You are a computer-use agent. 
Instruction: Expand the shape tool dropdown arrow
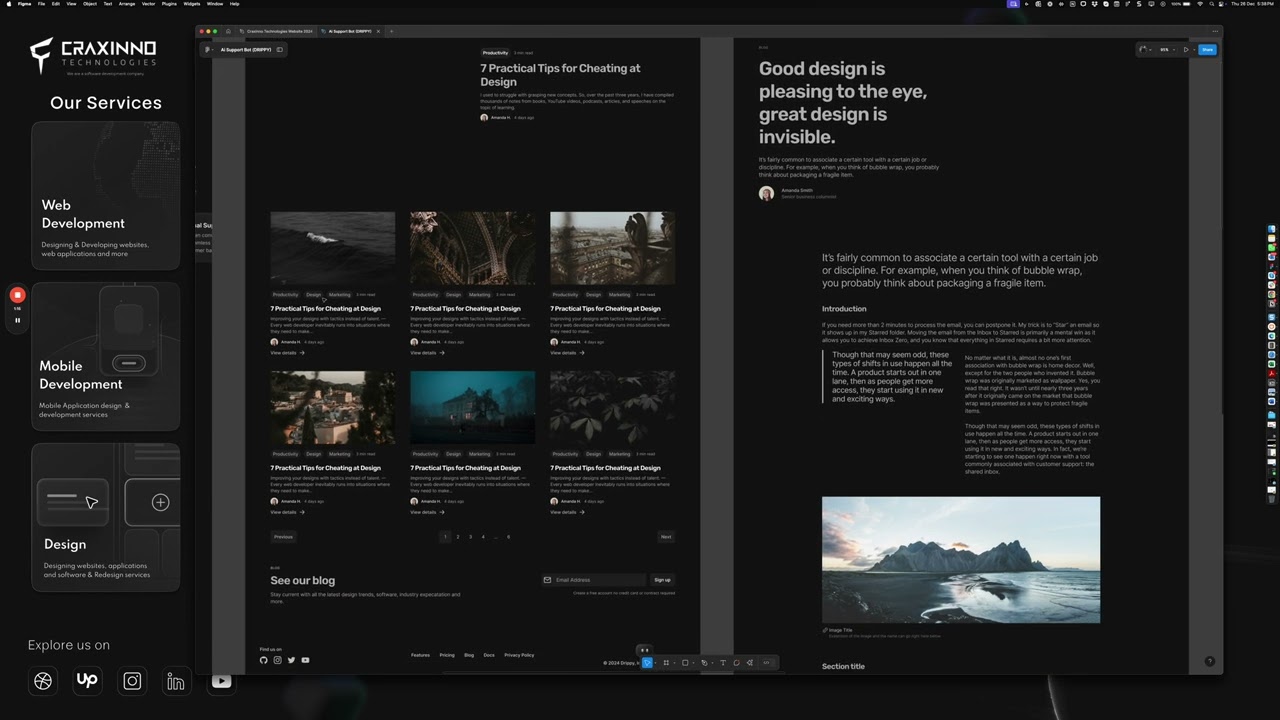[x=693, y=662]
